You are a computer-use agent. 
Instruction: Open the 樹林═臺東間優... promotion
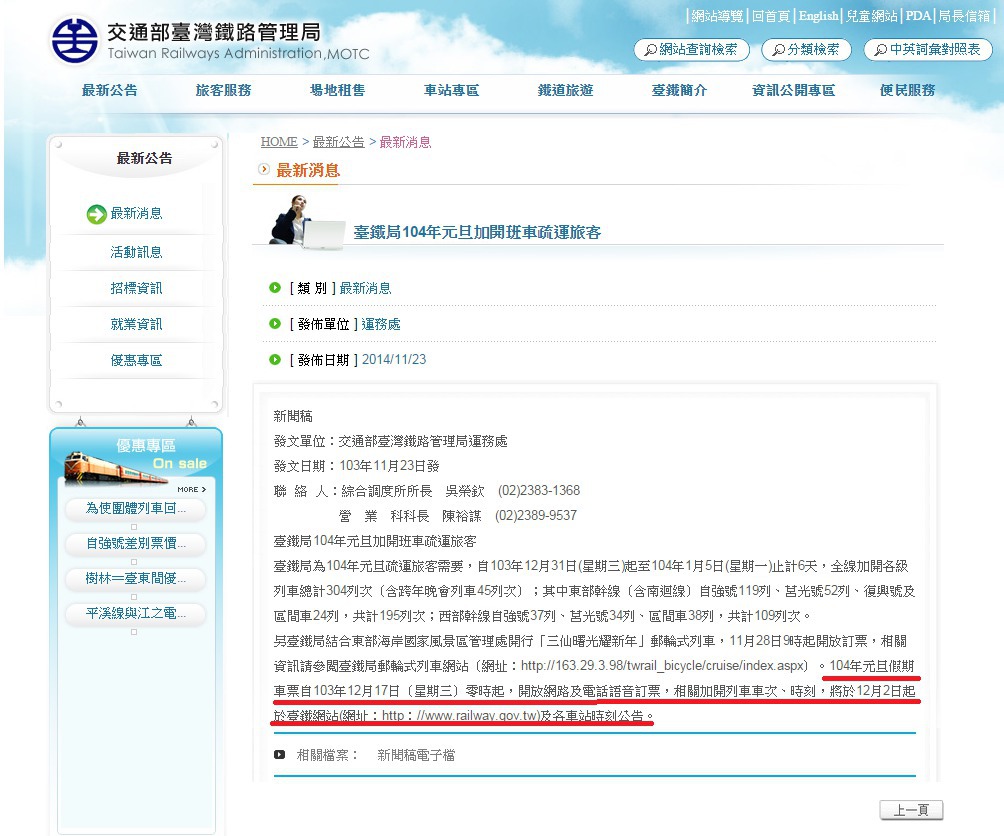(x=136, y=579)
